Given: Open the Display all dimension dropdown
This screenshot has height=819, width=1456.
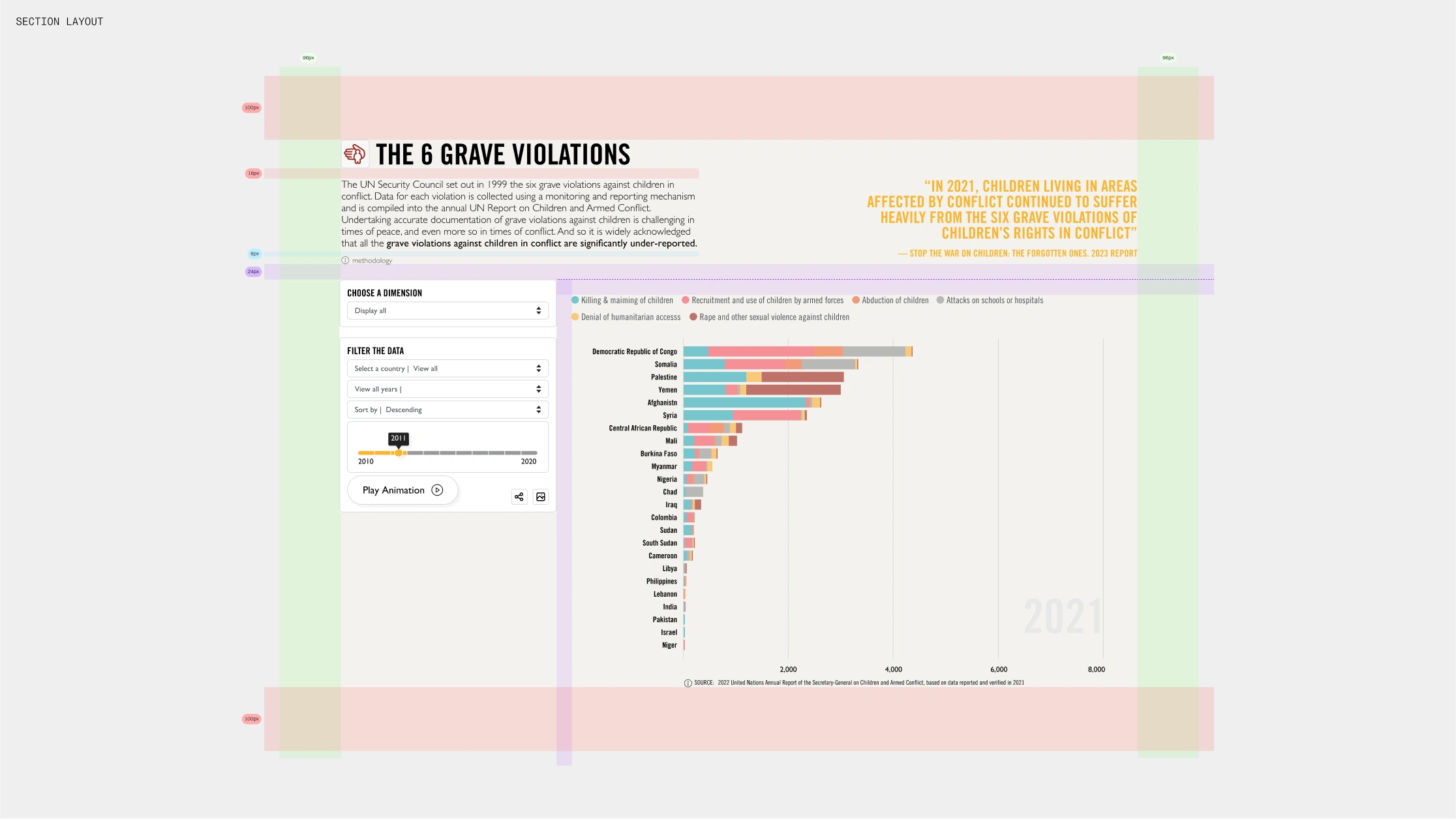Looking at the screenshot, I should [x=447, y=311].
